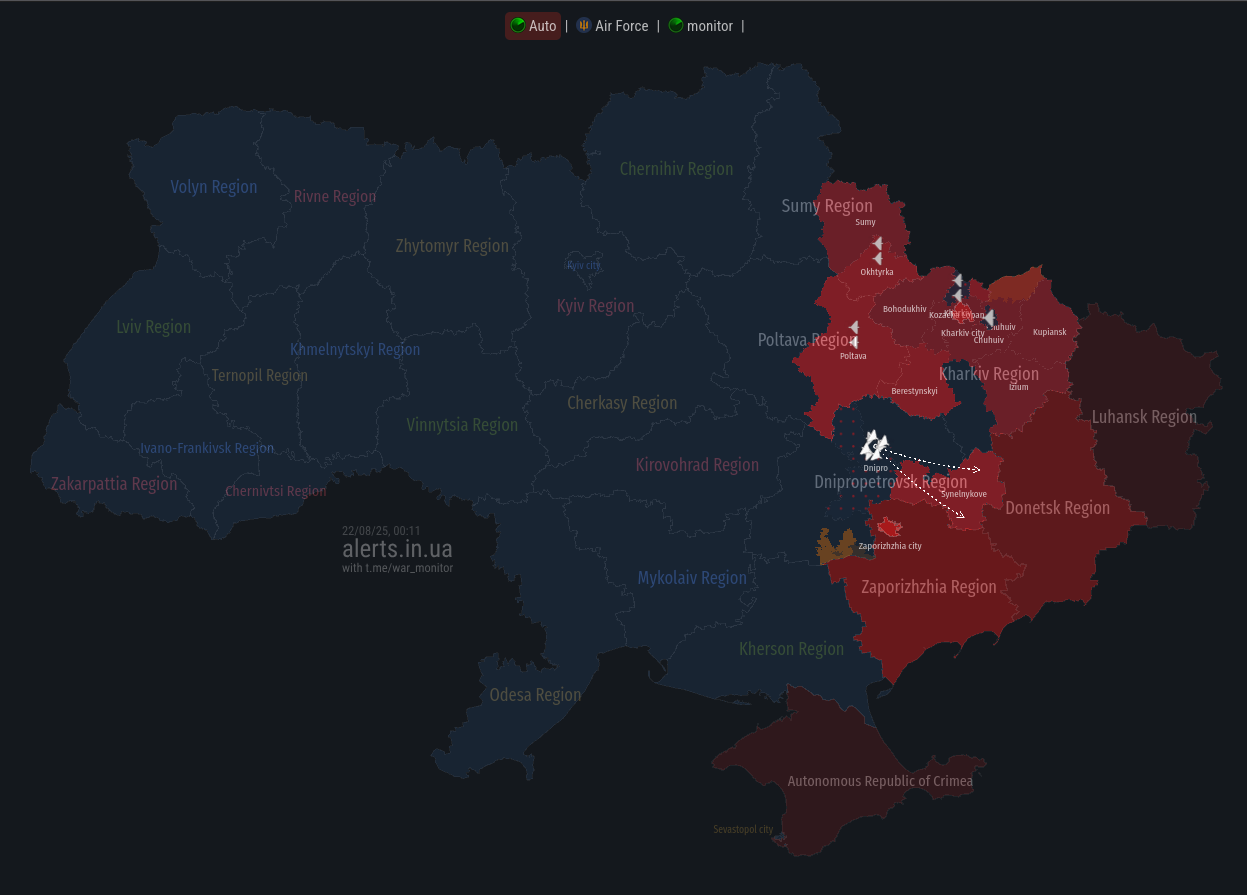Select the Lviv Region label

point(153,327)
